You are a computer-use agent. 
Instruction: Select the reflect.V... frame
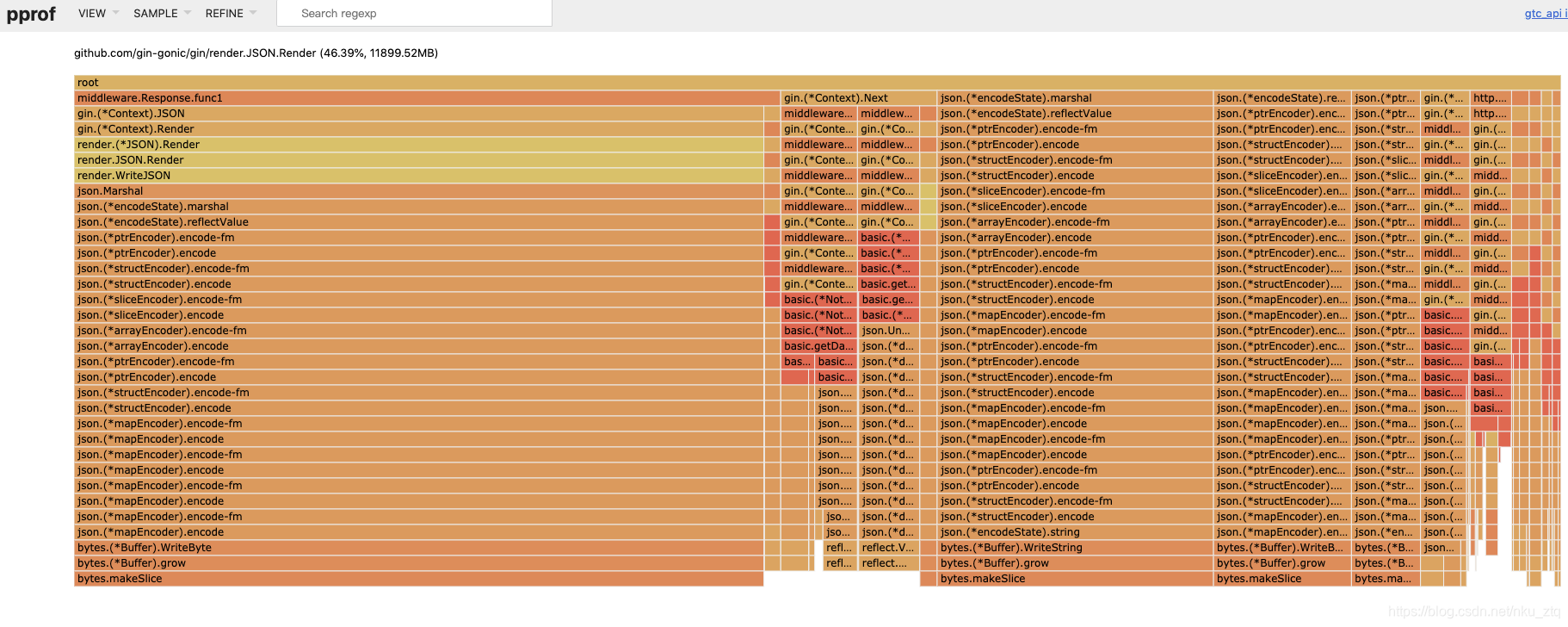(889, 548)
